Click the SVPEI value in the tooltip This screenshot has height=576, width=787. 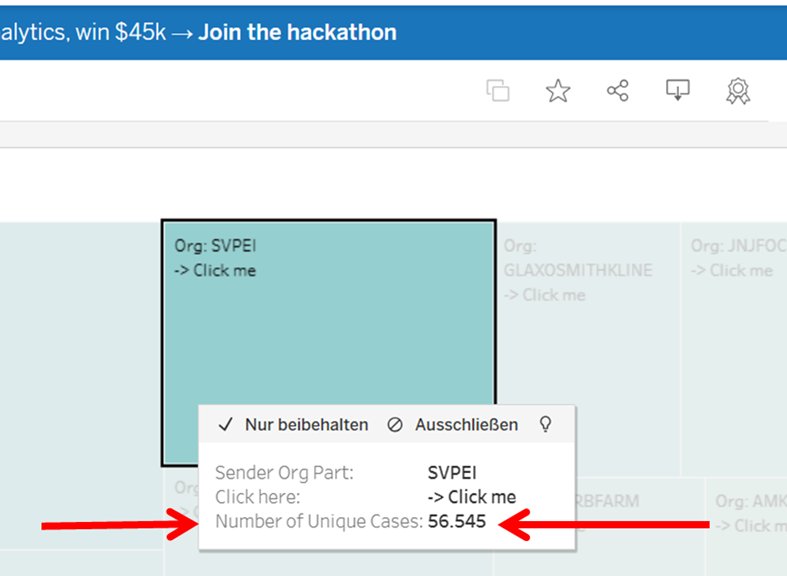click(x=452, y=473)
